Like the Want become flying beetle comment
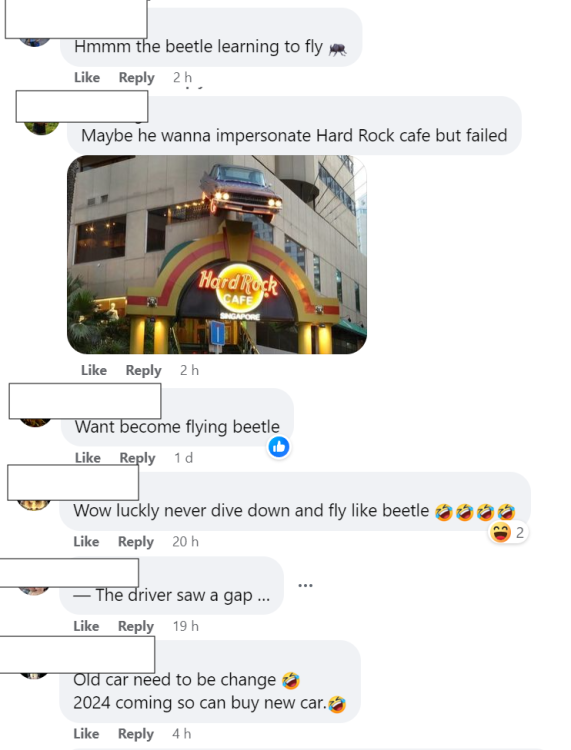The image size is (571, 750). point(88,457)
